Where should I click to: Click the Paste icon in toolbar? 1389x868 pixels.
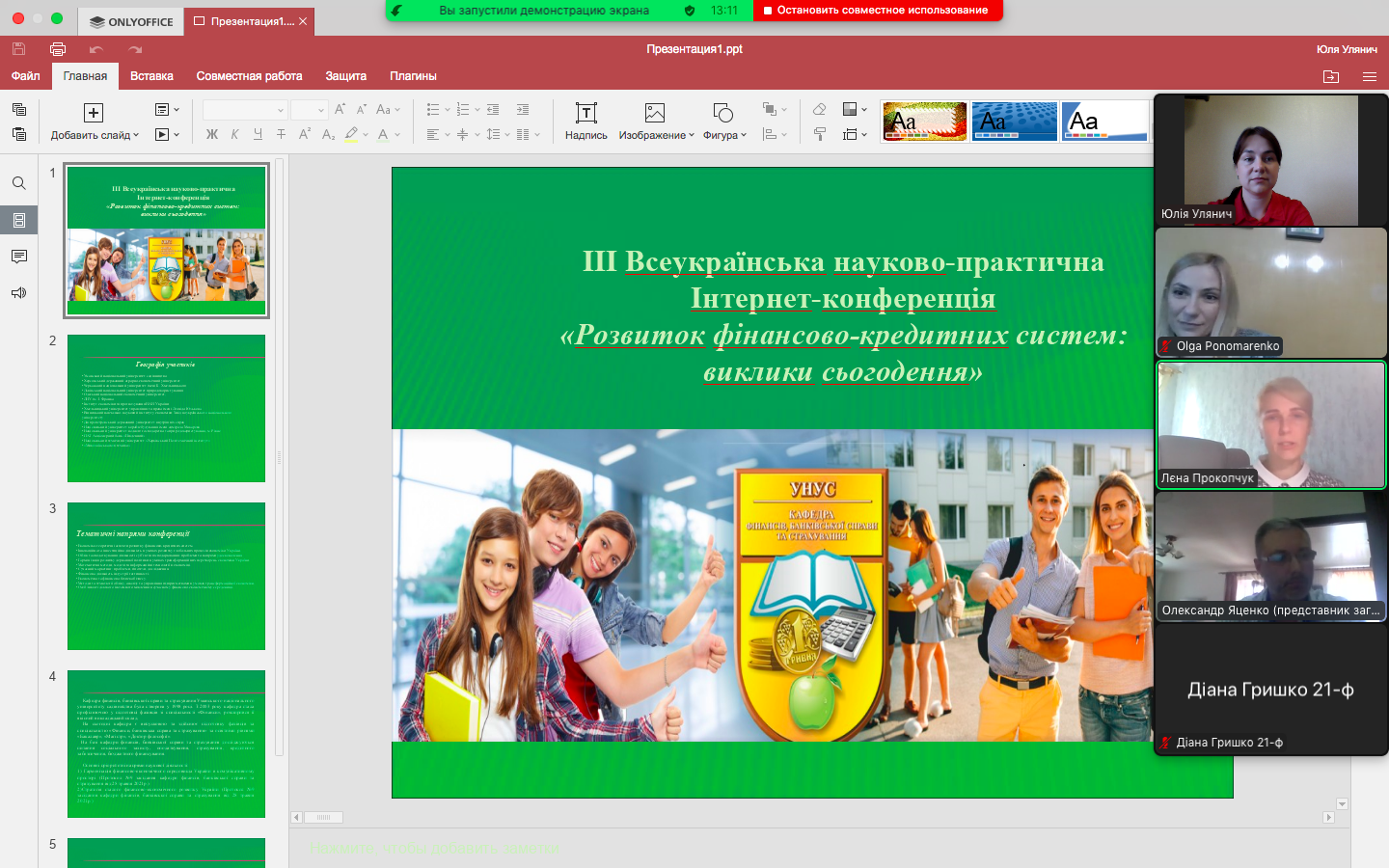coord(18,134)
